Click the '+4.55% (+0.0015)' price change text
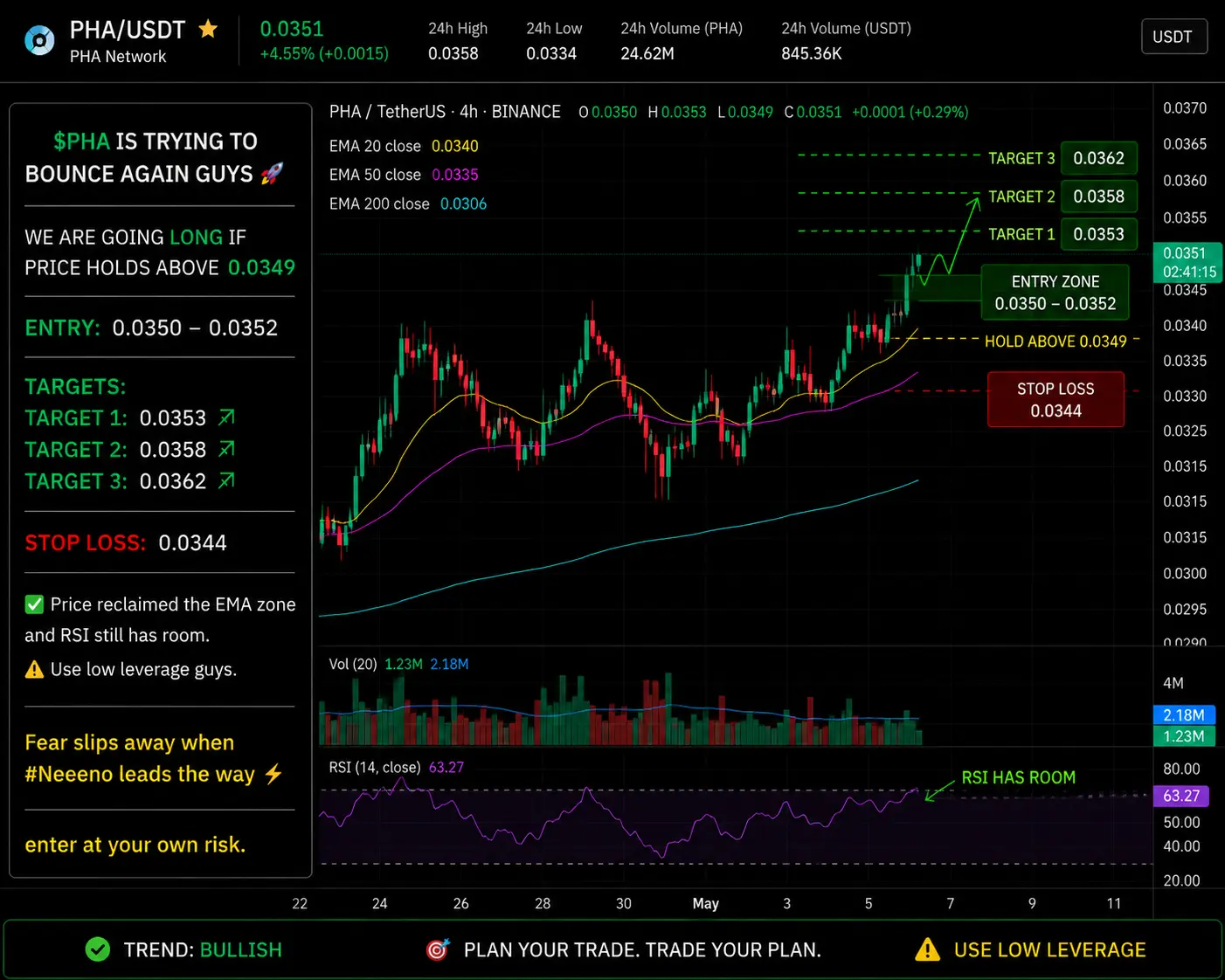The width and height of the screenshot is (1225, 980). 324,53
